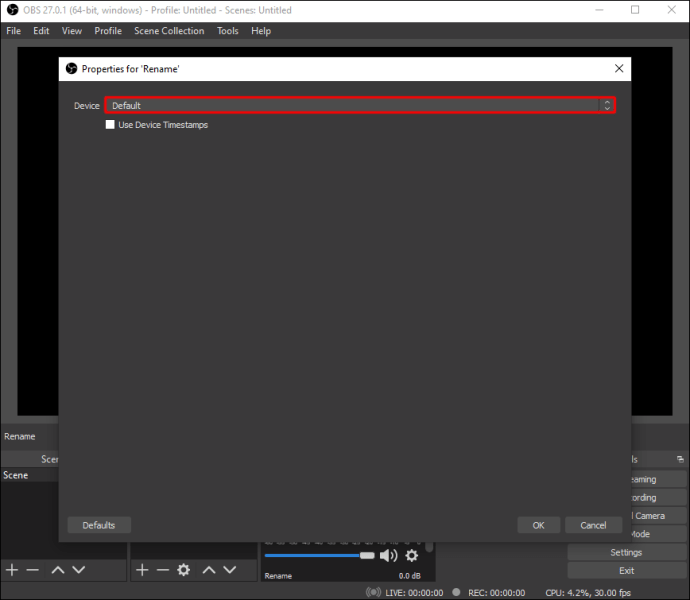Click the Rename source label above Scenes
Screen dimensions: 690x600
(20, 436)
